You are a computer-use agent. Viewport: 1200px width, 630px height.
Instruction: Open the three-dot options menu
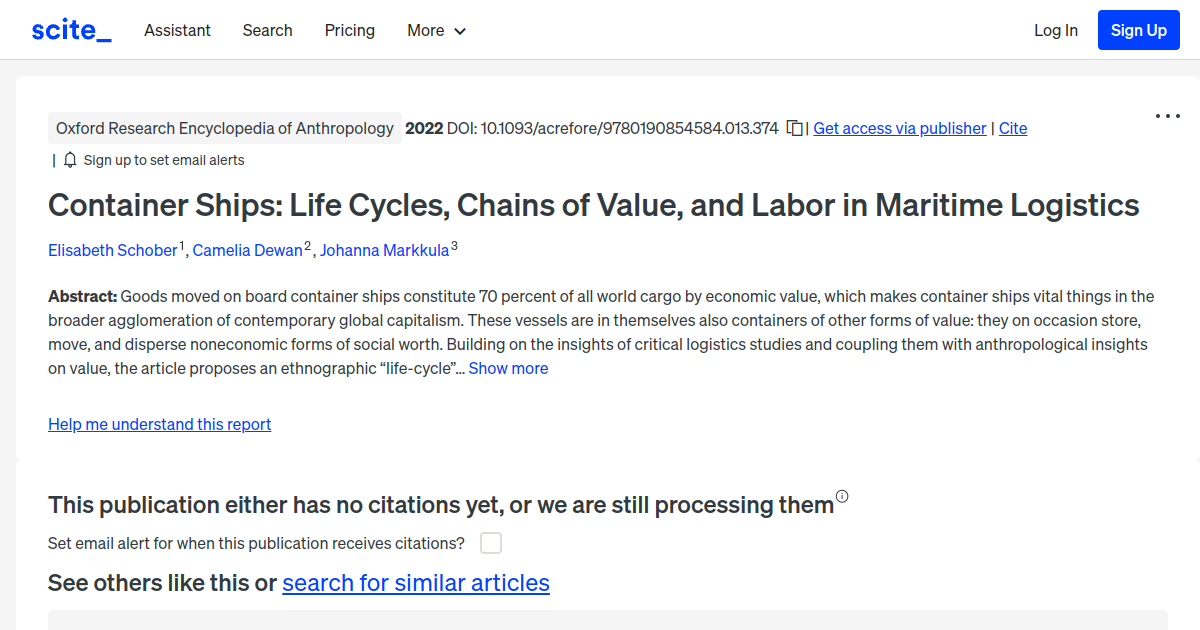pyautogui.click(x=1167, y=117)
